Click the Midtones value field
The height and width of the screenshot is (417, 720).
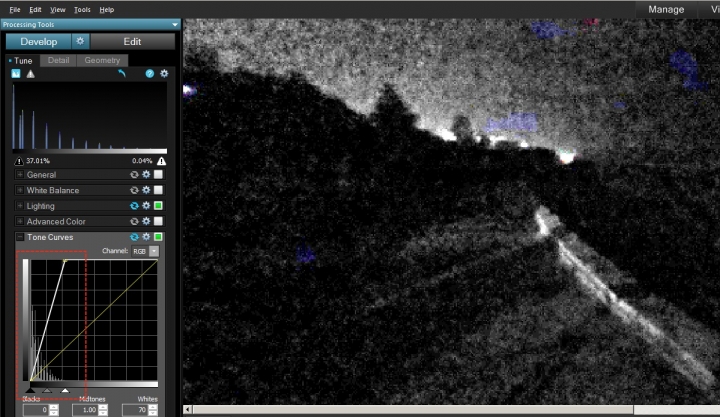click(85, 410)
